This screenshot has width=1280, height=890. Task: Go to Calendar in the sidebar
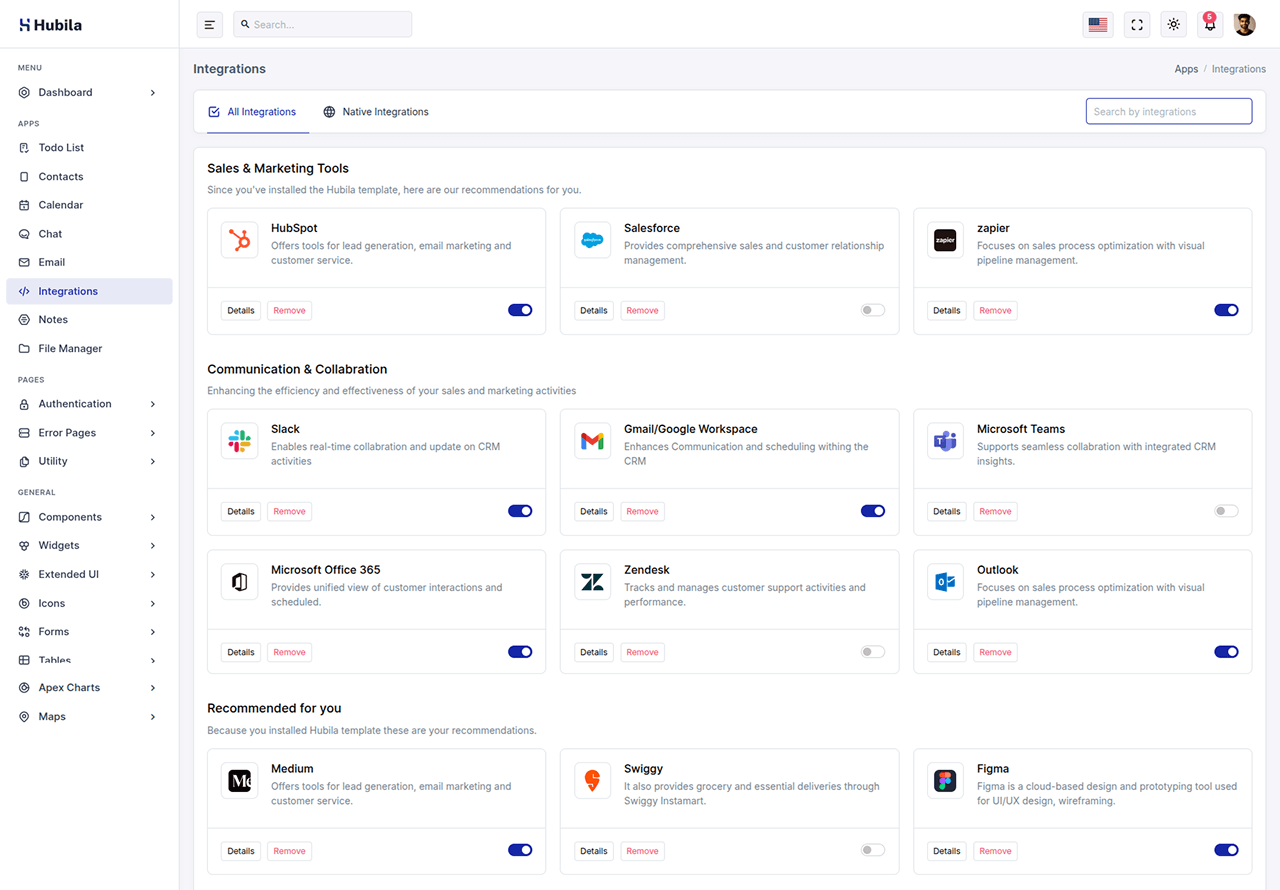click(x=89, y=205)
